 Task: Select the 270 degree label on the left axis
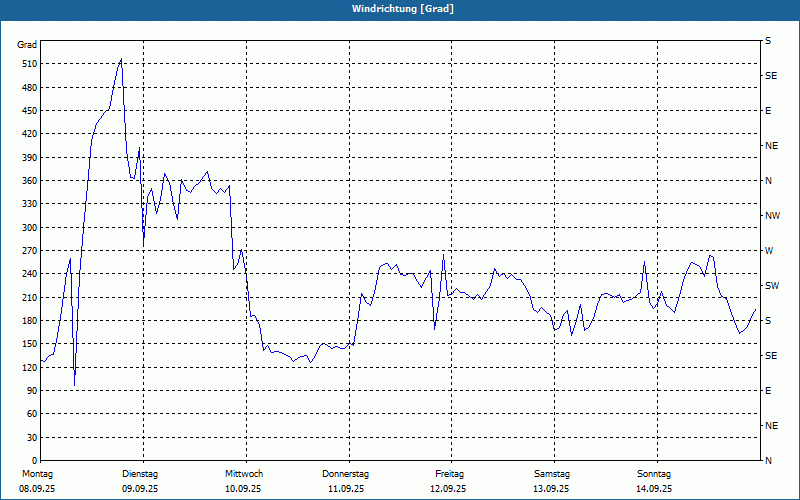tap(28, 251)
